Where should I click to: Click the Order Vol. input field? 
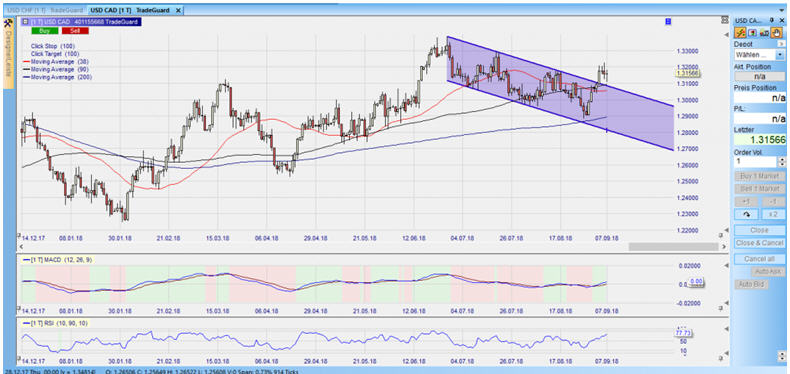click(x=756, y=162)
